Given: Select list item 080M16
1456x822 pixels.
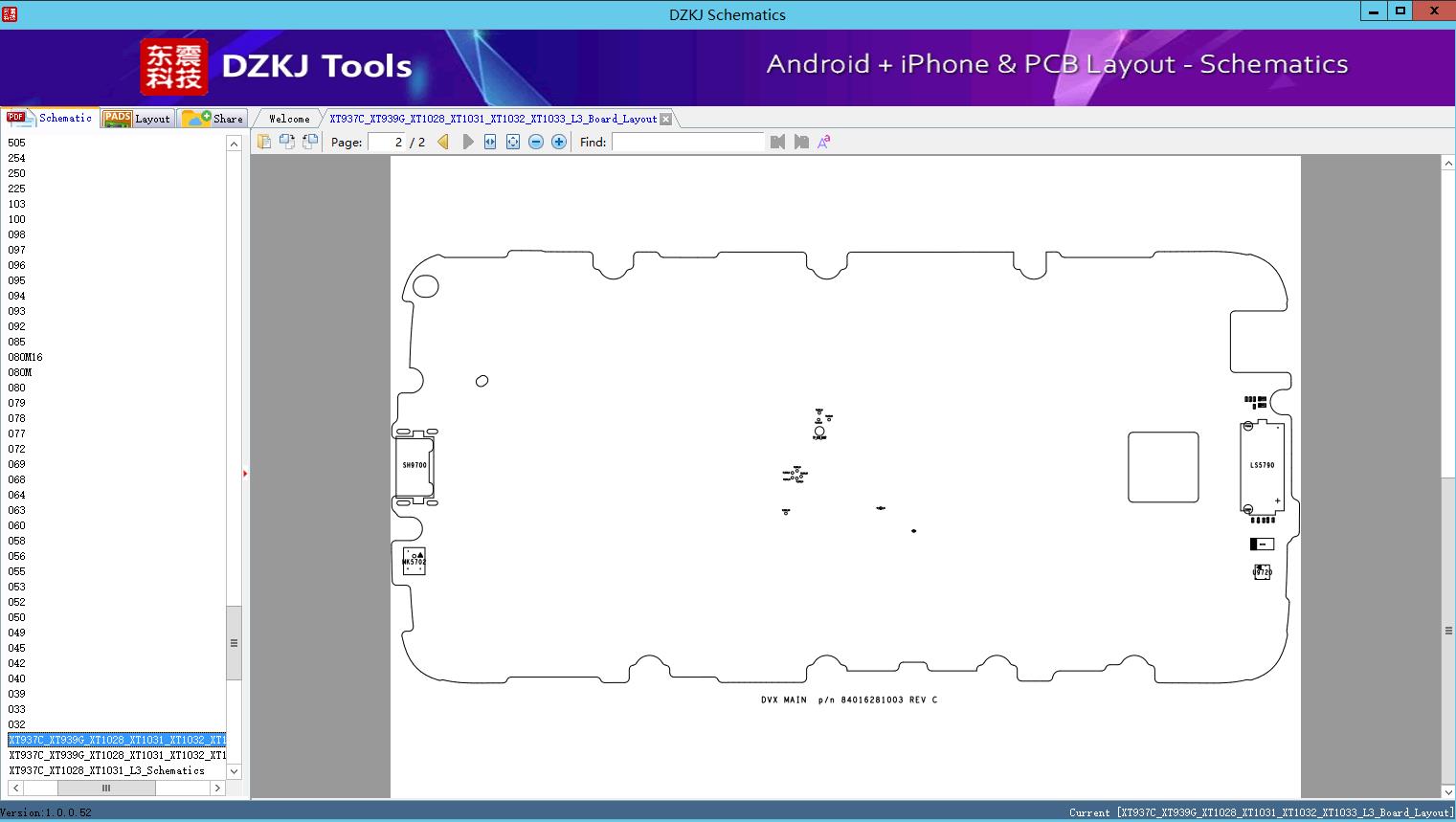Looking at the screenshot, I should click(26, 357).
